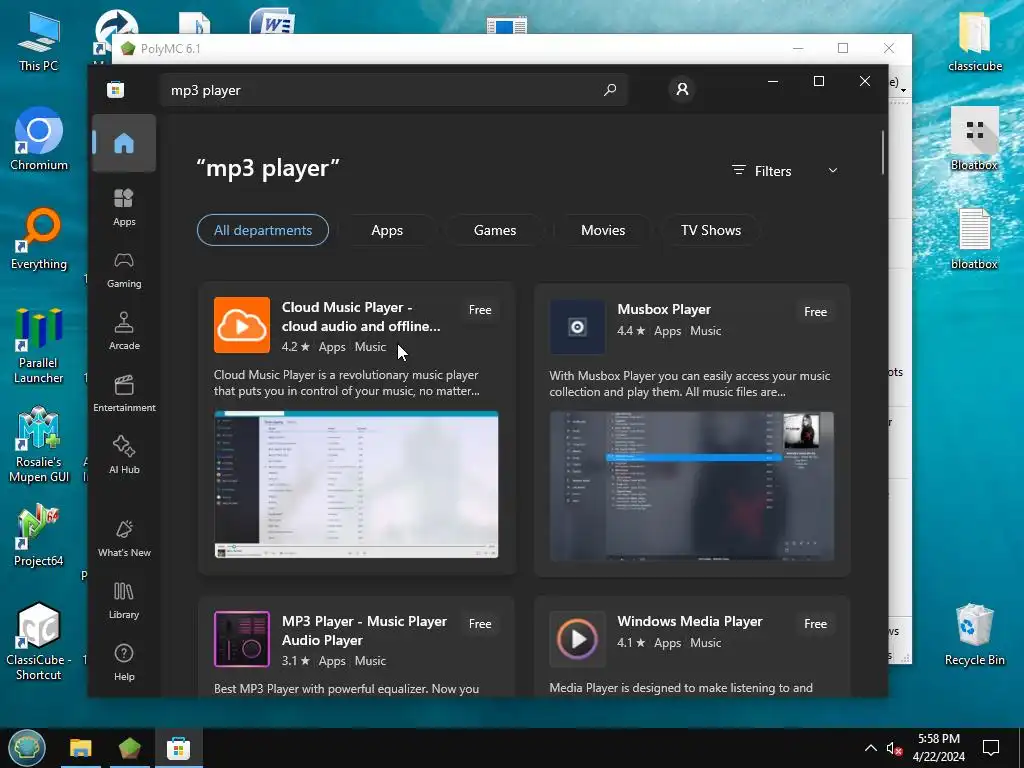
Task: Open the user account profile icon
Action: click(x=682, y=89)
